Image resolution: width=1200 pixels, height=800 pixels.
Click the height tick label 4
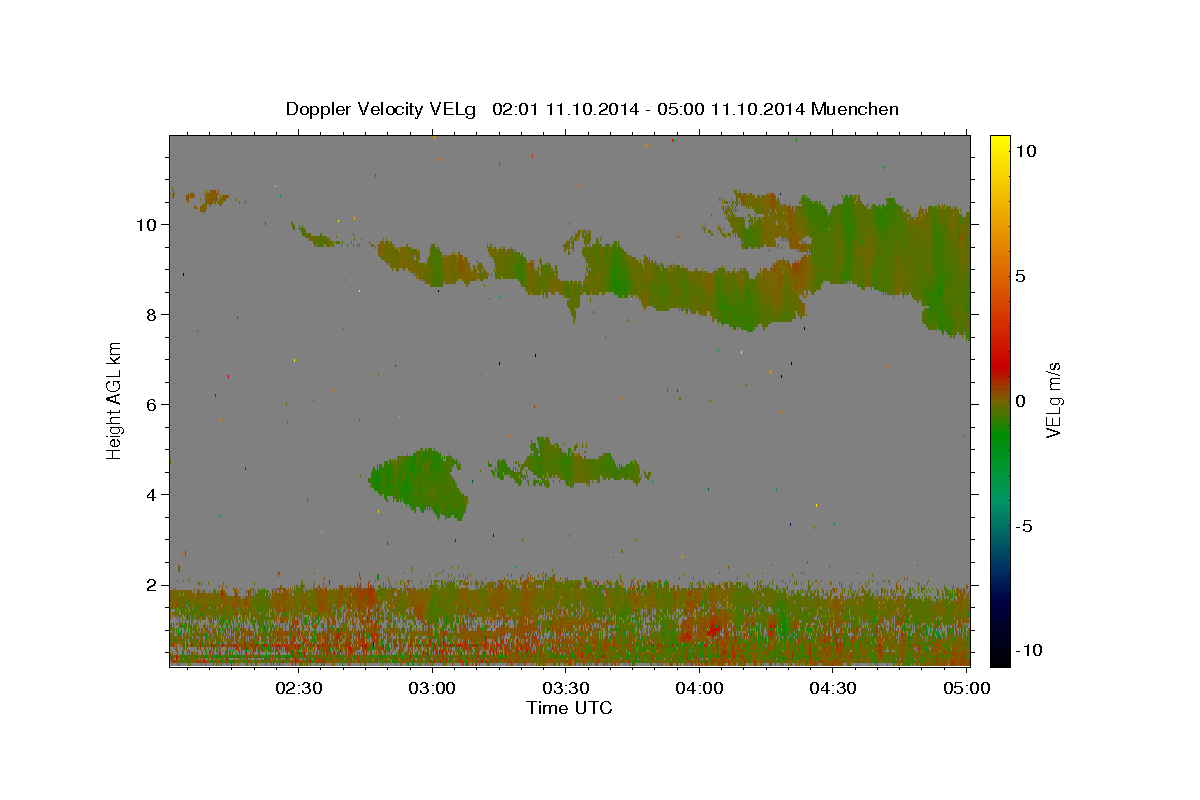[x=152, y=495]
